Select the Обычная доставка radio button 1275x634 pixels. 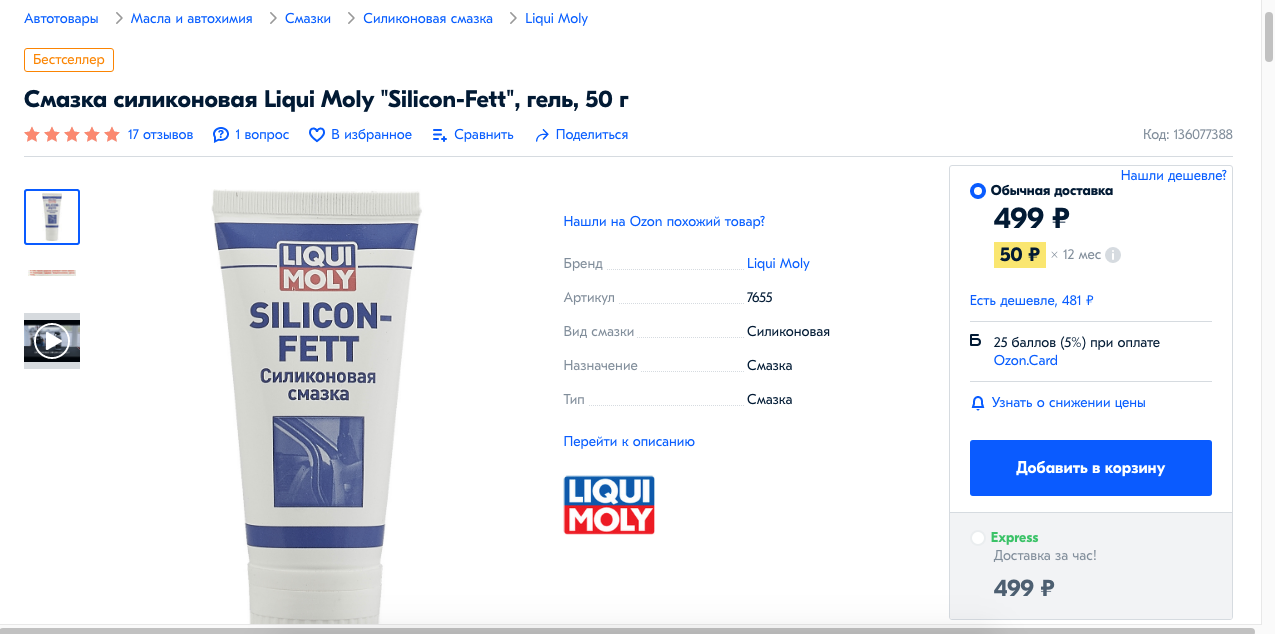[x=978, y=191]
